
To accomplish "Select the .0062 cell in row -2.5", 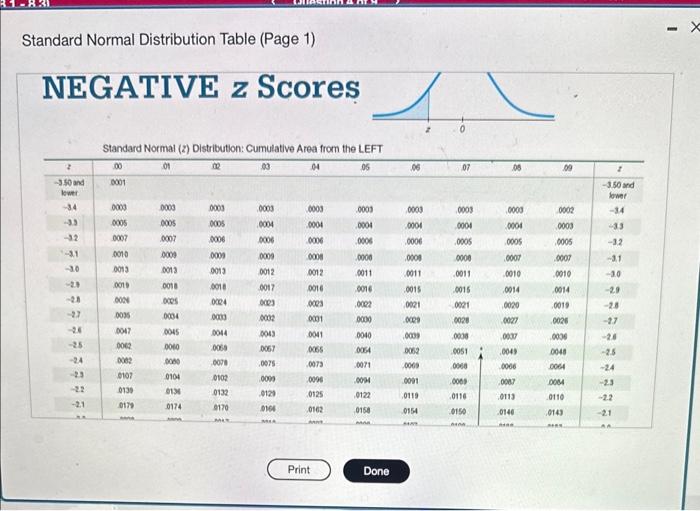I will [x=124, y=346].
